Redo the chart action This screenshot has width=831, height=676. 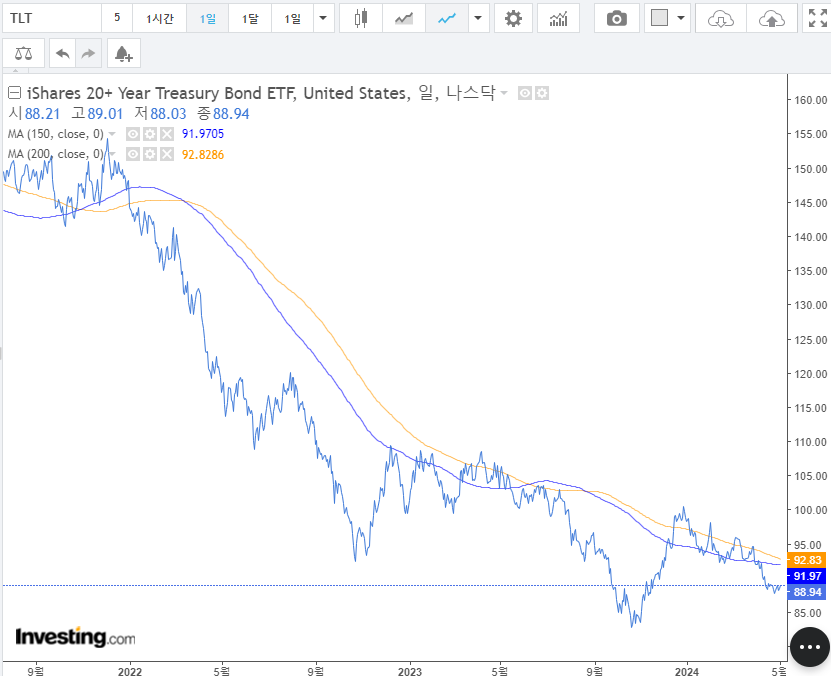click(89, 53)
